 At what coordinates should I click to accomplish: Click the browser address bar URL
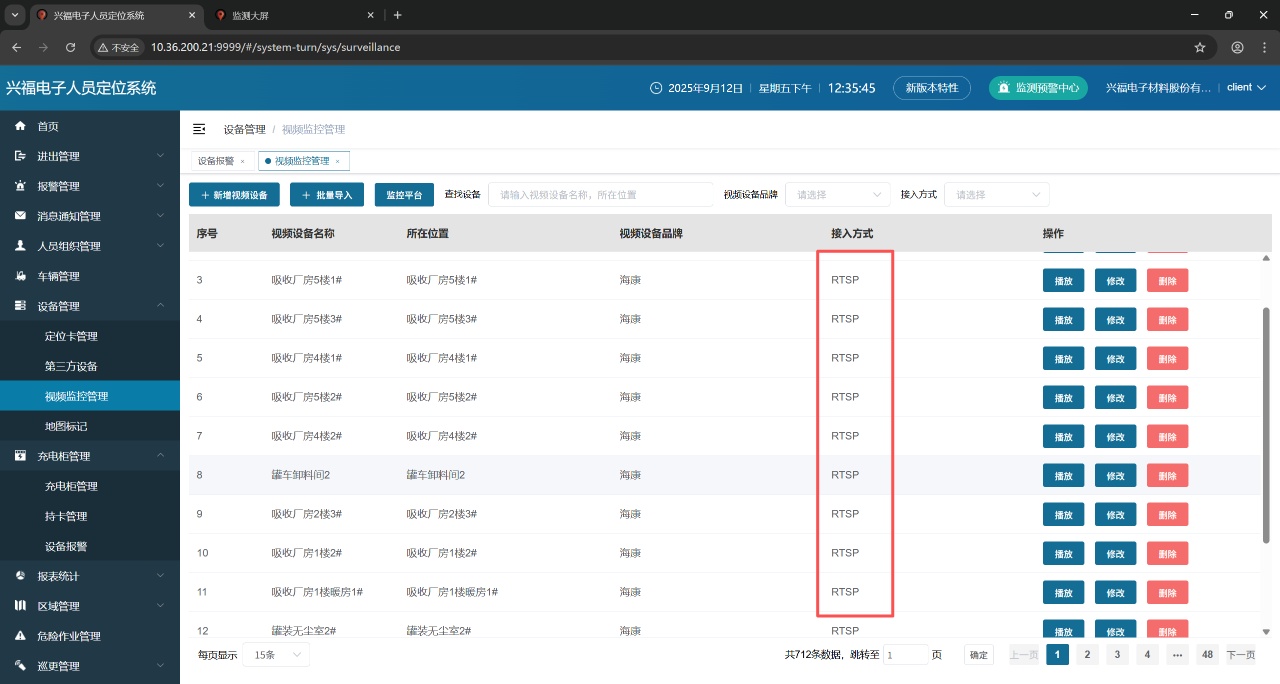point(275,47)
